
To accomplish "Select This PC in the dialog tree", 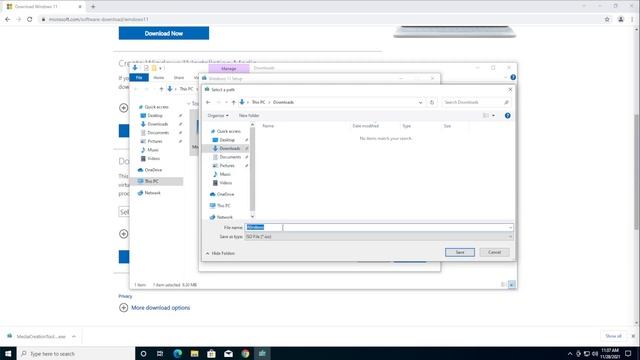I will coord(220,206).
